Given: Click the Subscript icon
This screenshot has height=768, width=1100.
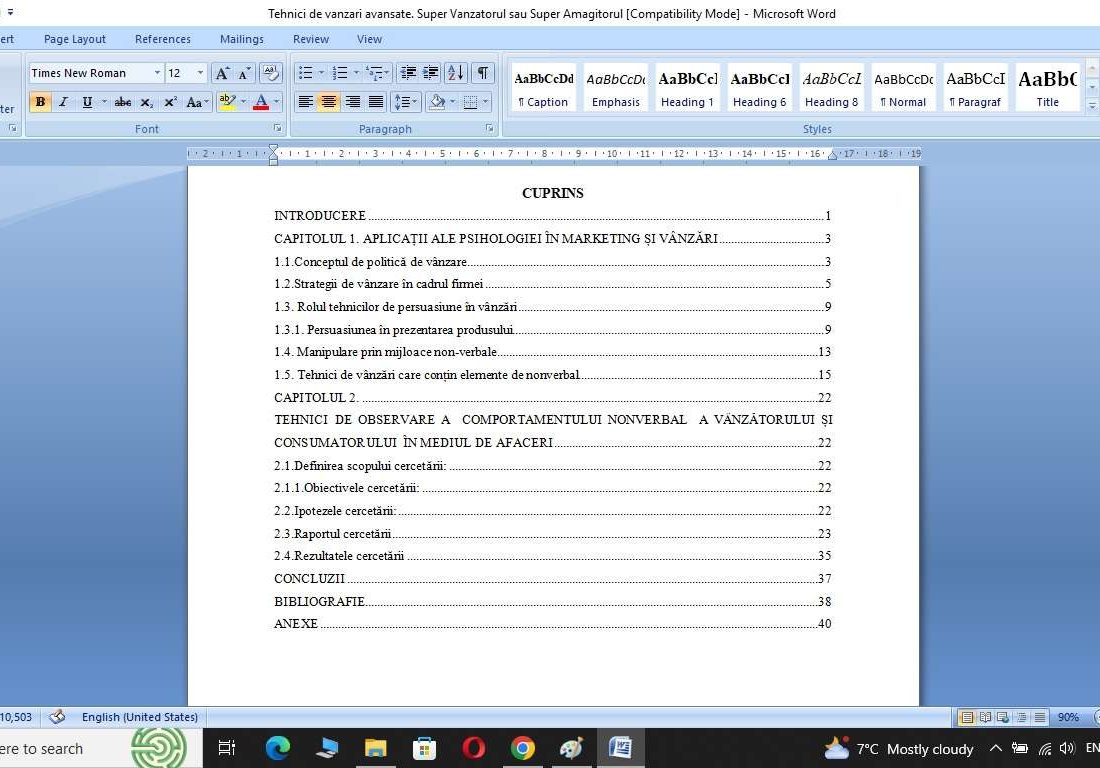Looking at the screenshot, I should pos(147,102).
